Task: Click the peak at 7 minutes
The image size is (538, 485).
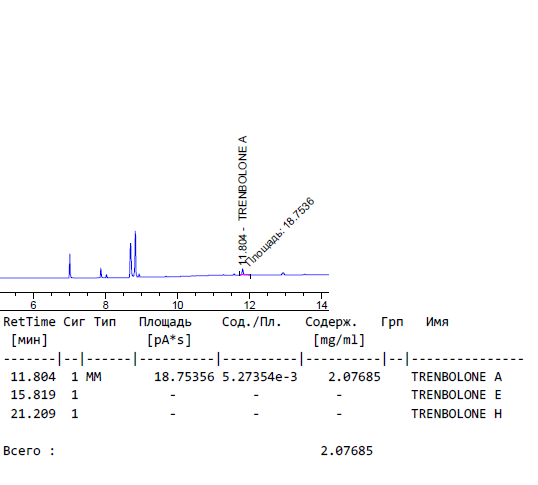Action: click(70, 265)
